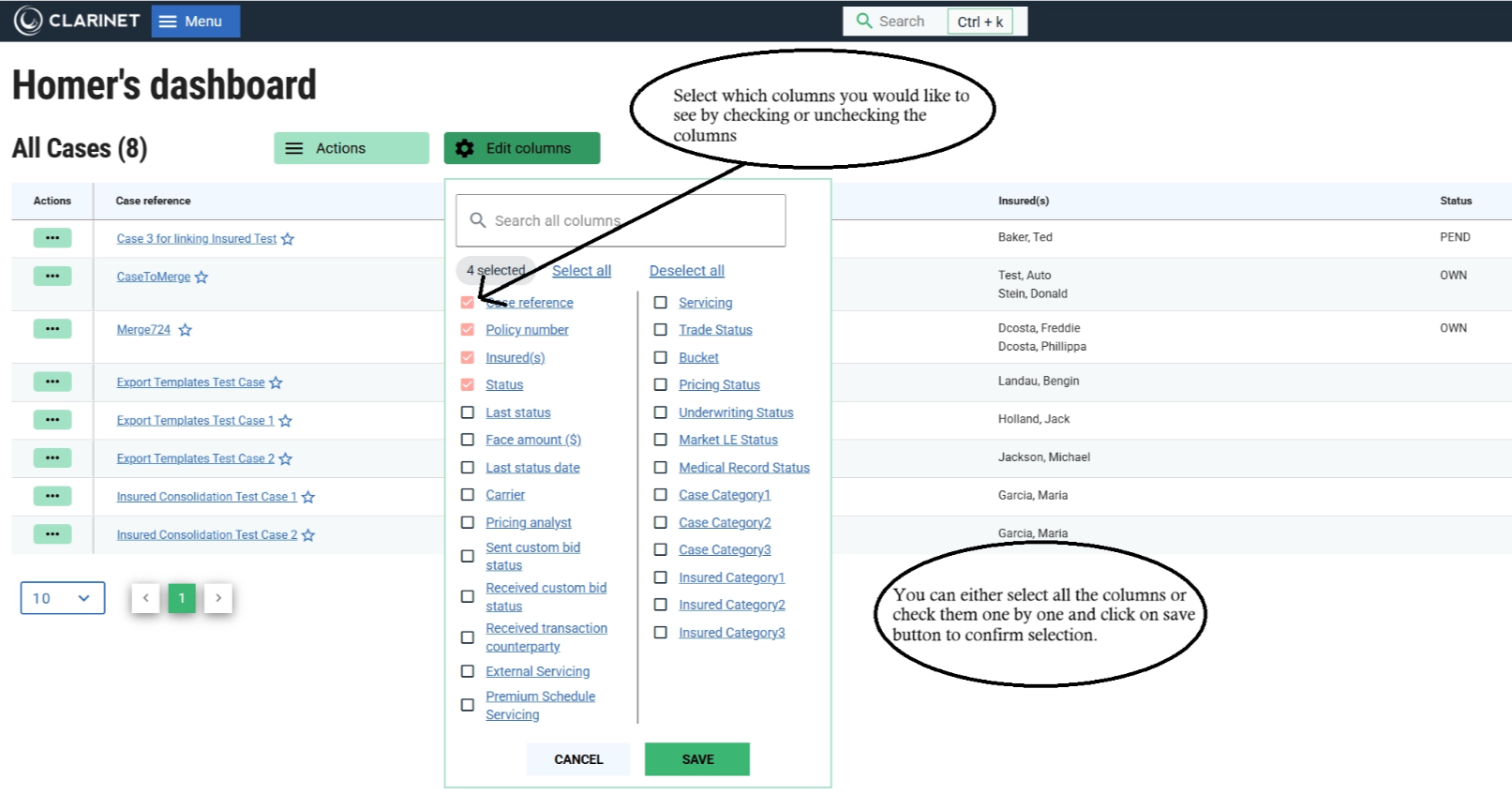This screenshot has height=794, width=1512.
Task: Click the star icon beside Merge724
Action: [185, 330]
